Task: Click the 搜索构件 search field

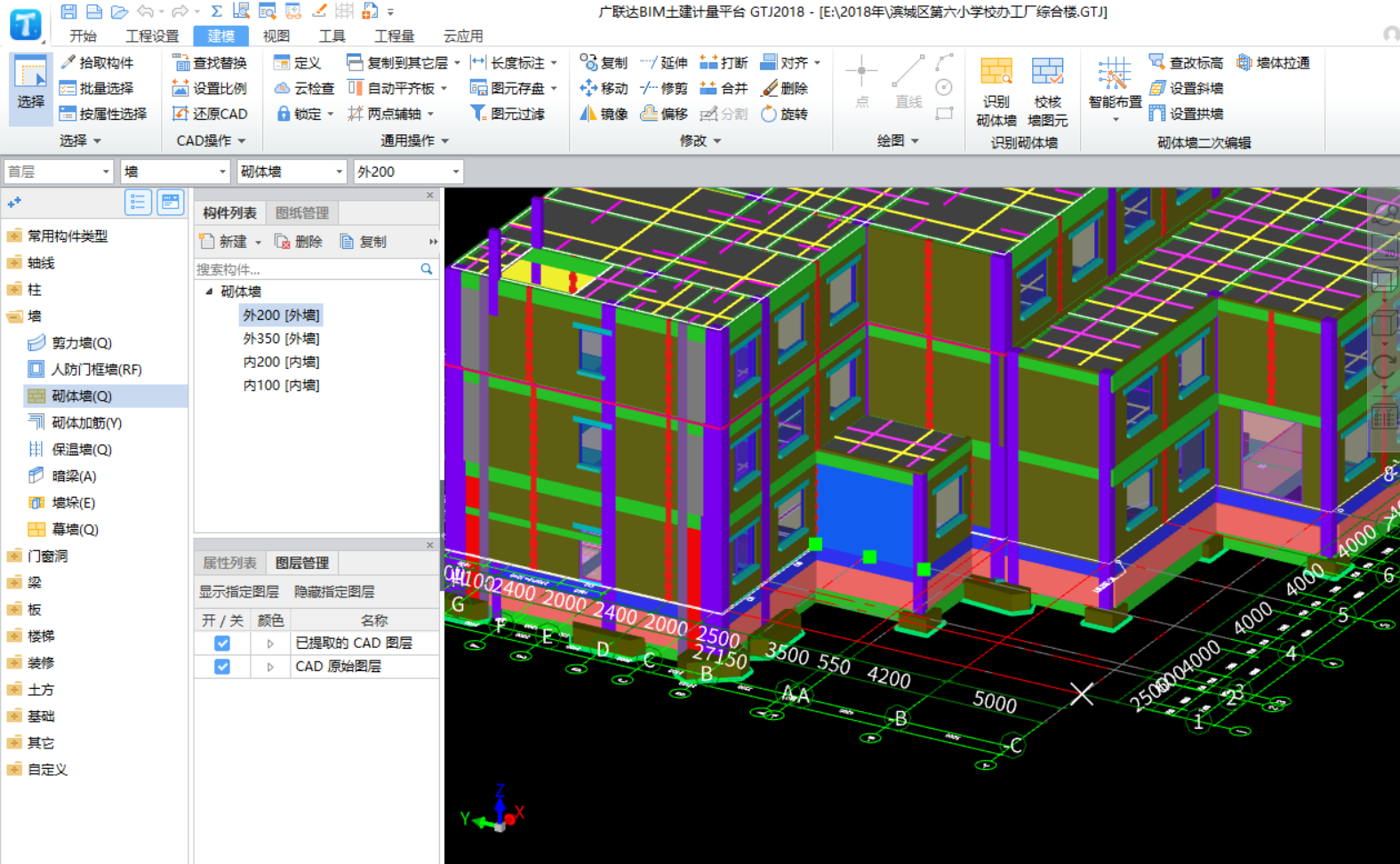Action: [x=307, y=269]
